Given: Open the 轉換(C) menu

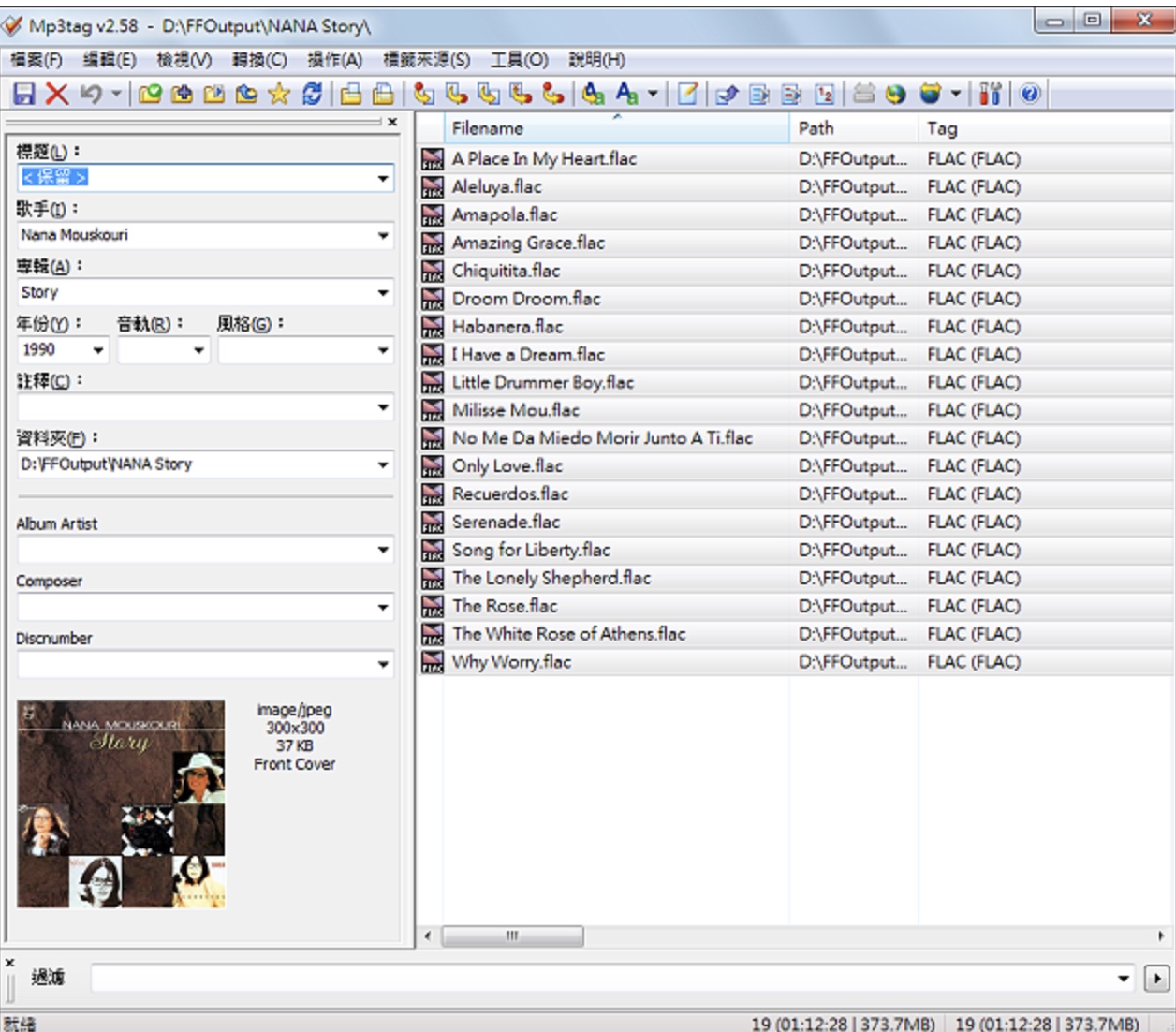Looking at the screenshot, I should click(259, 60).
